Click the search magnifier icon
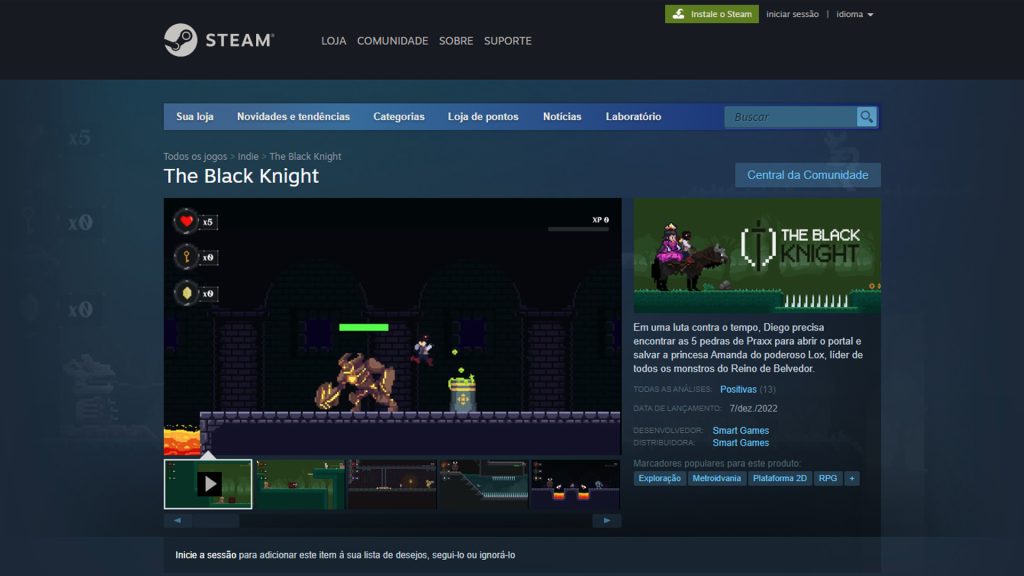The image size is (1024, 576). click(x=867, y=117)
